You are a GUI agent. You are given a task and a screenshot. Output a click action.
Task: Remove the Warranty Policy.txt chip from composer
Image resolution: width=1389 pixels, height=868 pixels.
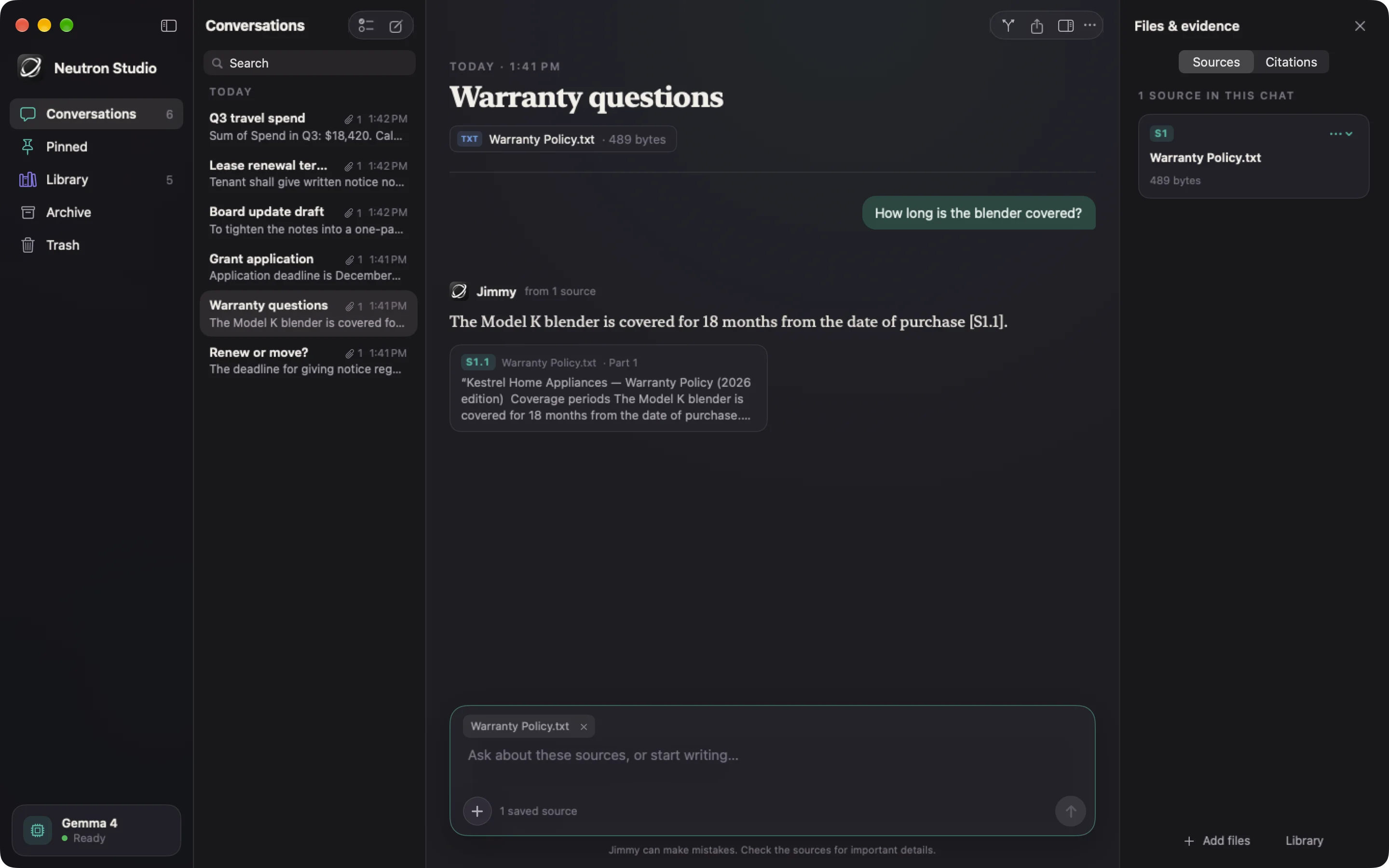point(584,727)
